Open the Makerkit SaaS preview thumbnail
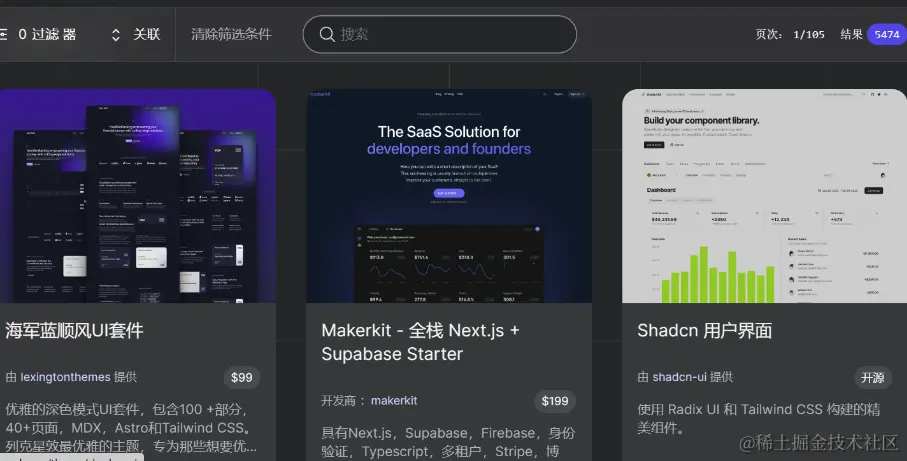907x461 pixels. pyautogui.click(x=449, y=196)
